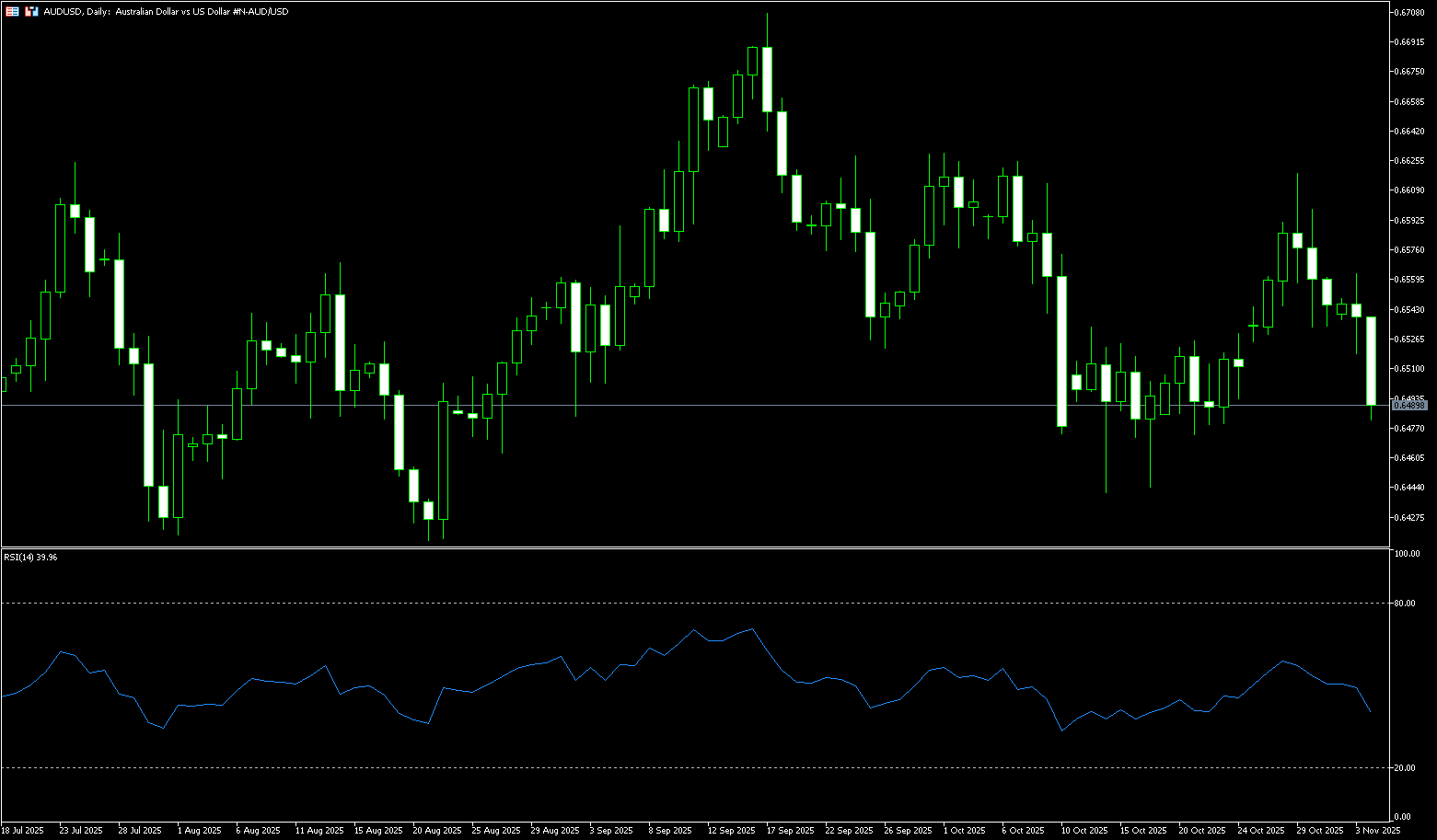Click the red table icon in chart header
Screen dimensions: 1437x840
pyautogui.click(x=12, y=12)
